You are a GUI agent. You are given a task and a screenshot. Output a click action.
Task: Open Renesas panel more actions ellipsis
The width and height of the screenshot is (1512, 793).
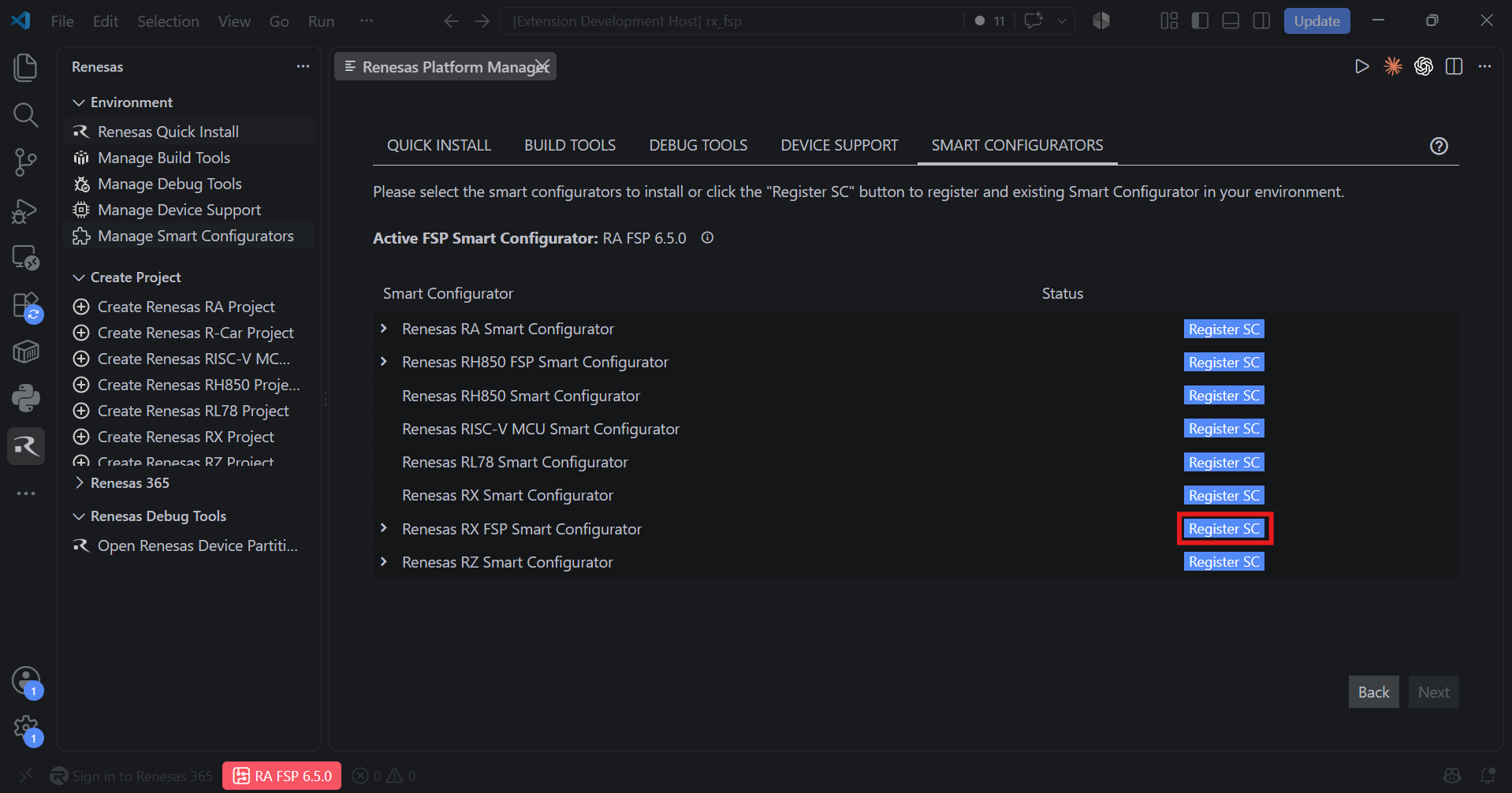click(x=303, y=66)
